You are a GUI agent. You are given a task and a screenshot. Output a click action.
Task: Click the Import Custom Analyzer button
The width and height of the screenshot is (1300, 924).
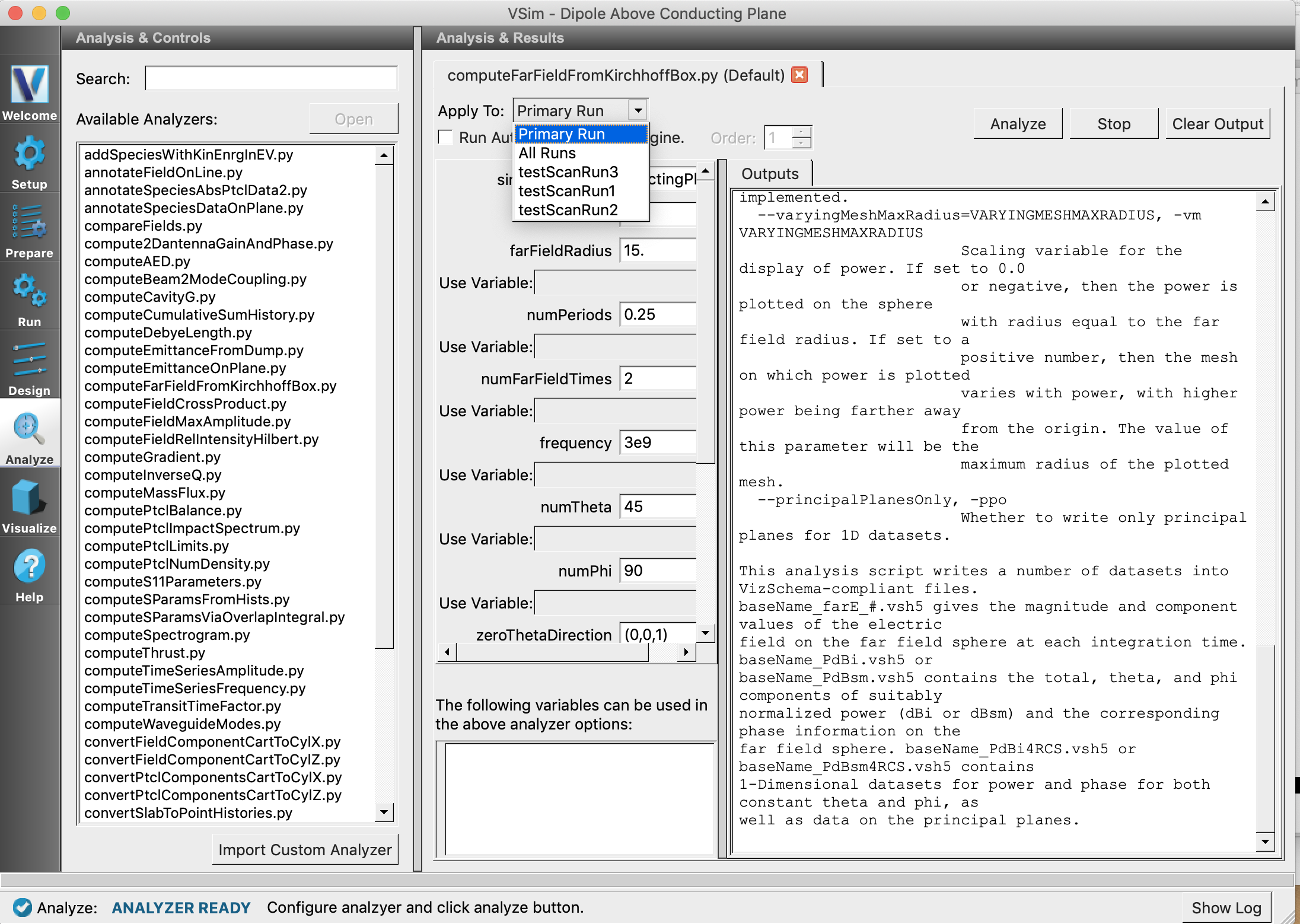point(305,849)
